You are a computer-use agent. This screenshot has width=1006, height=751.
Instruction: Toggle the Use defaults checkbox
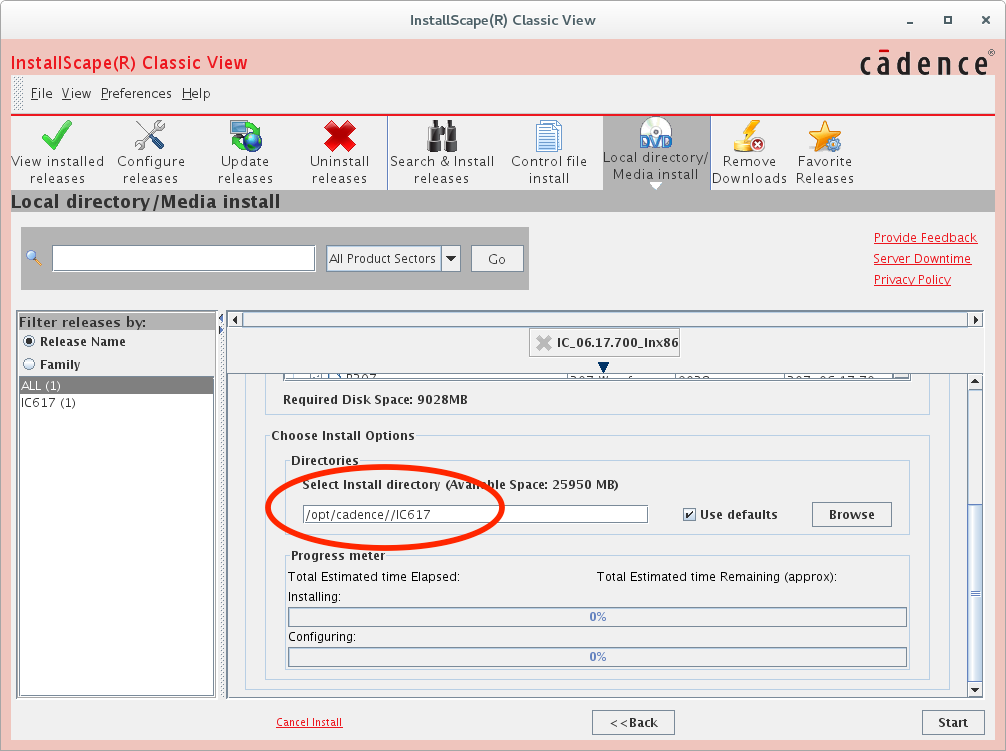[x=689, y=514]
